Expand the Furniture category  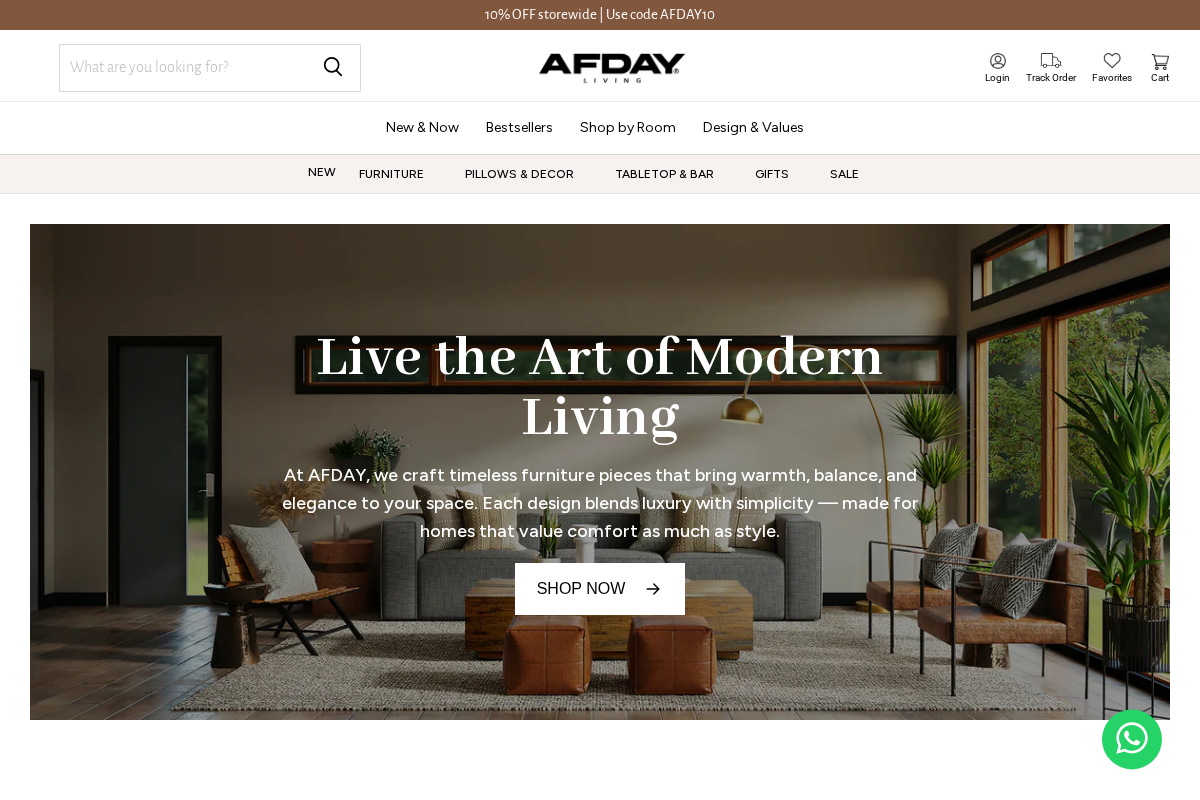coord(391,174)
